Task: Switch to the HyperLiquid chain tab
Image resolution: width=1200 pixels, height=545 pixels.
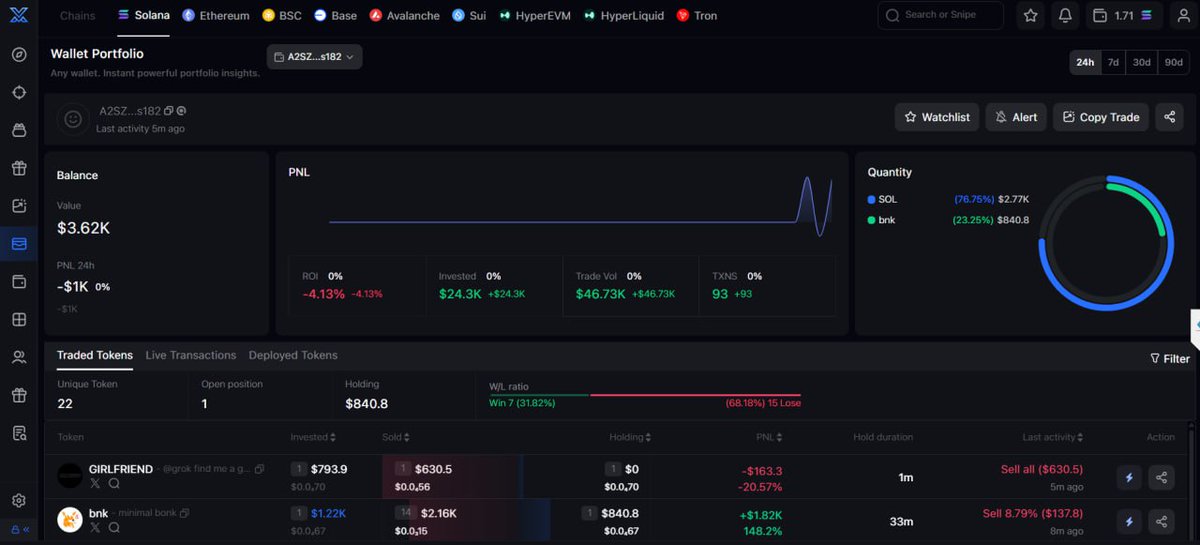Action: (624, 16)
